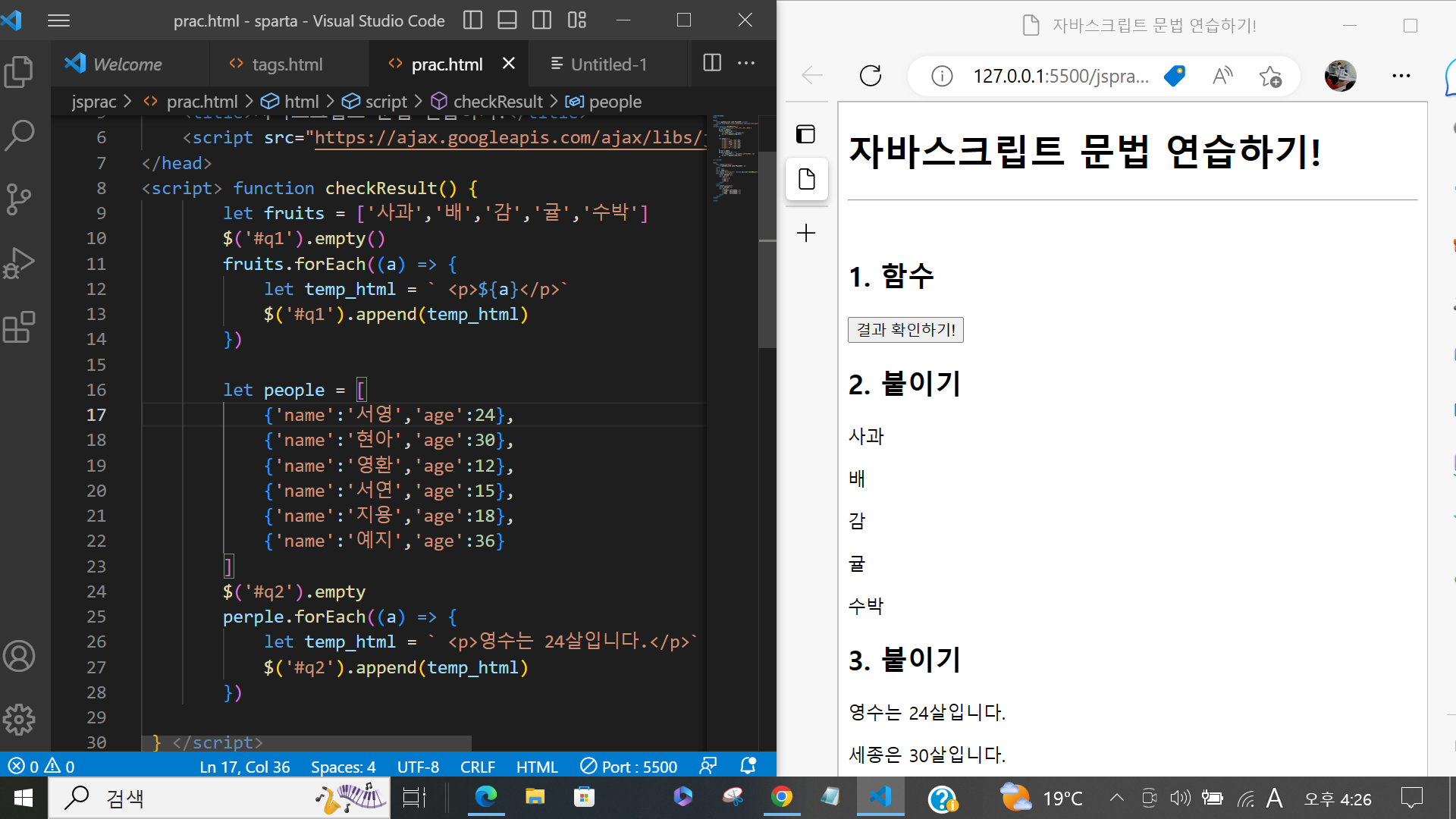Viewport: 1456px width, 819px height.
Task: Toggle the bottom panel layout icon
Action: [507, 20]
